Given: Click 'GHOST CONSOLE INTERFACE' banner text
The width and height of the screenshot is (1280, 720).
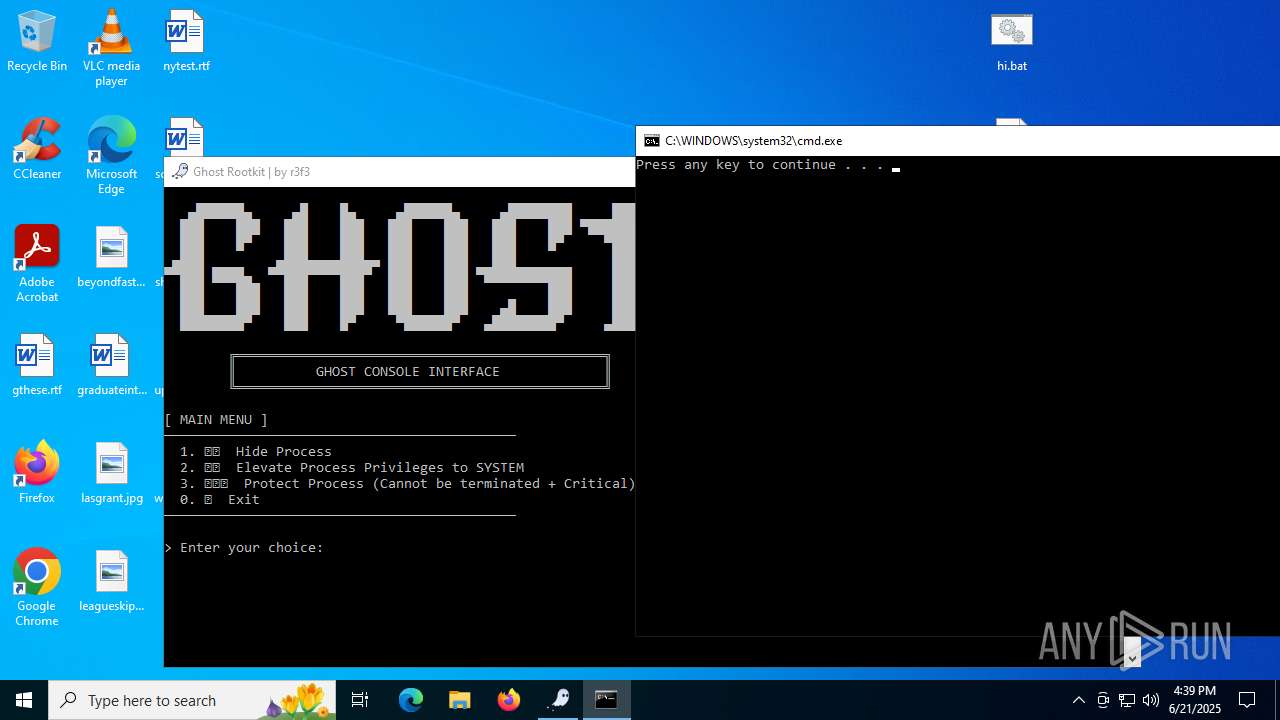Looking at the screenshot, I should (408, 371).
